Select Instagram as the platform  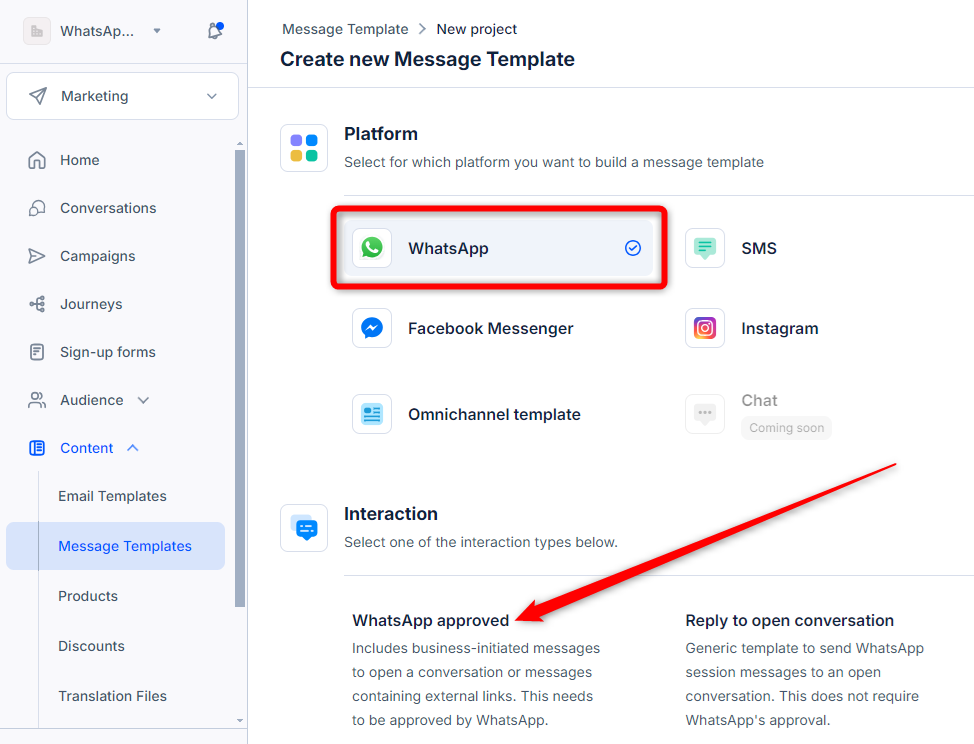pyautogui.click(x=780, y=328)
